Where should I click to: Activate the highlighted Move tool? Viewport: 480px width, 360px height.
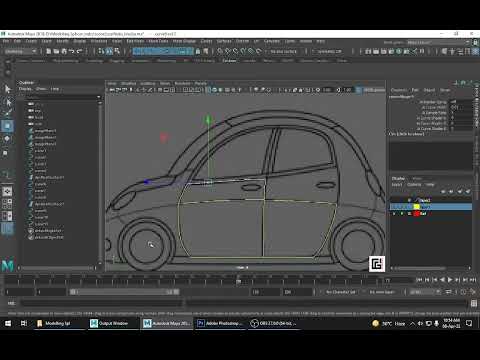(x=7, y=126)
